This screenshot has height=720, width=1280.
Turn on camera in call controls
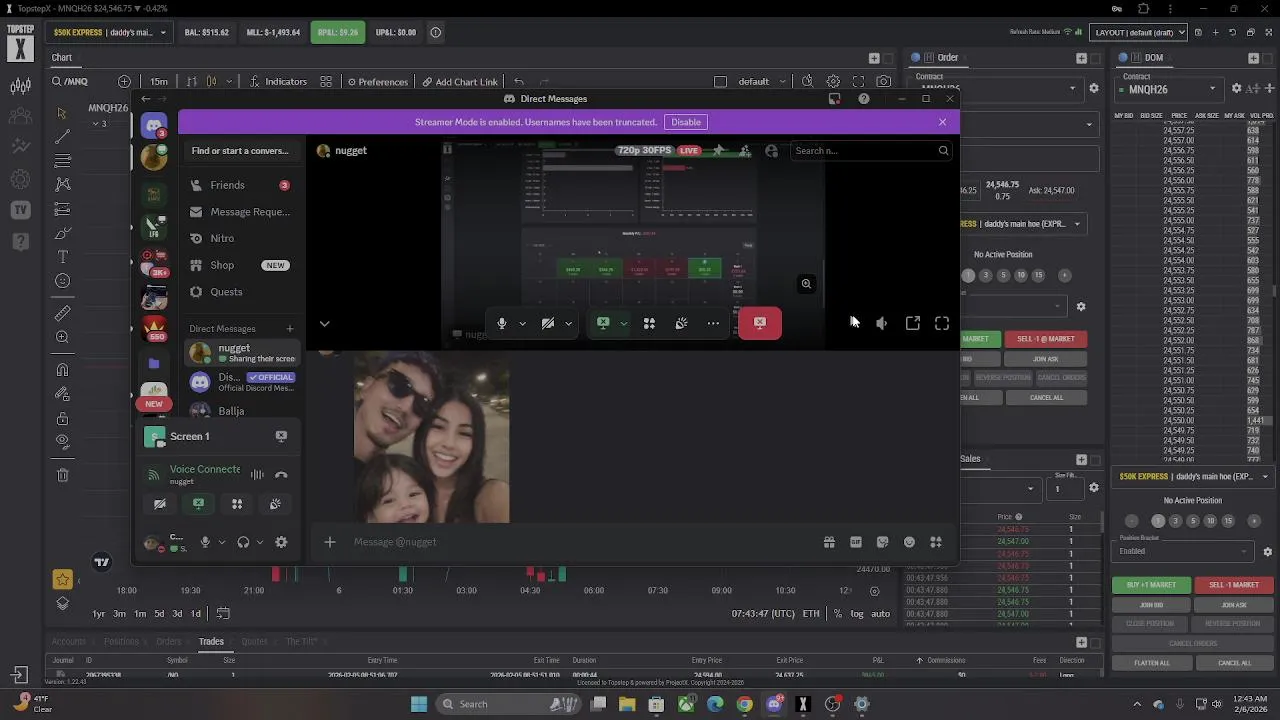548,323
